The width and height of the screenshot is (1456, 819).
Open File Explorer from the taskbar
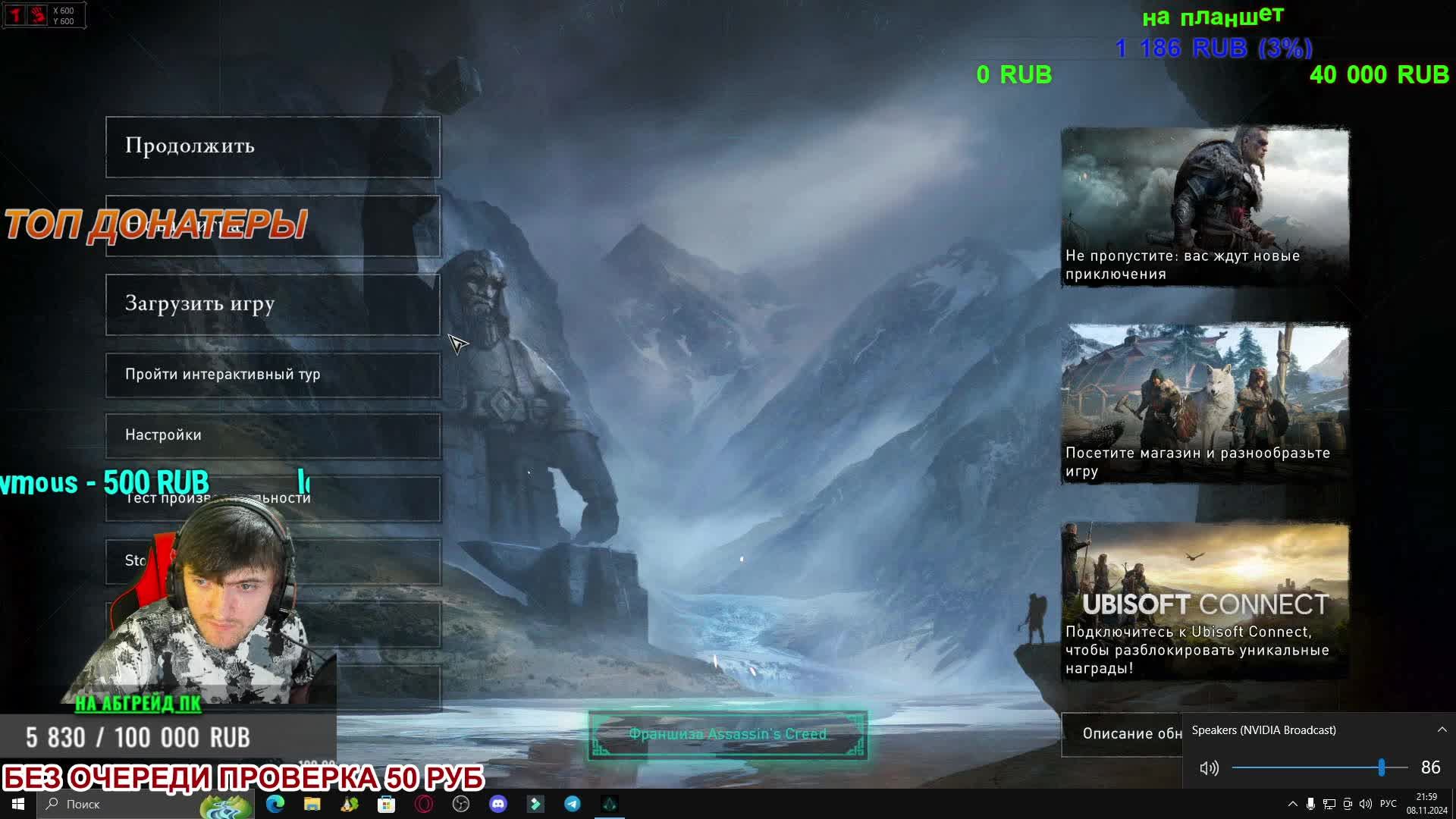312,804
